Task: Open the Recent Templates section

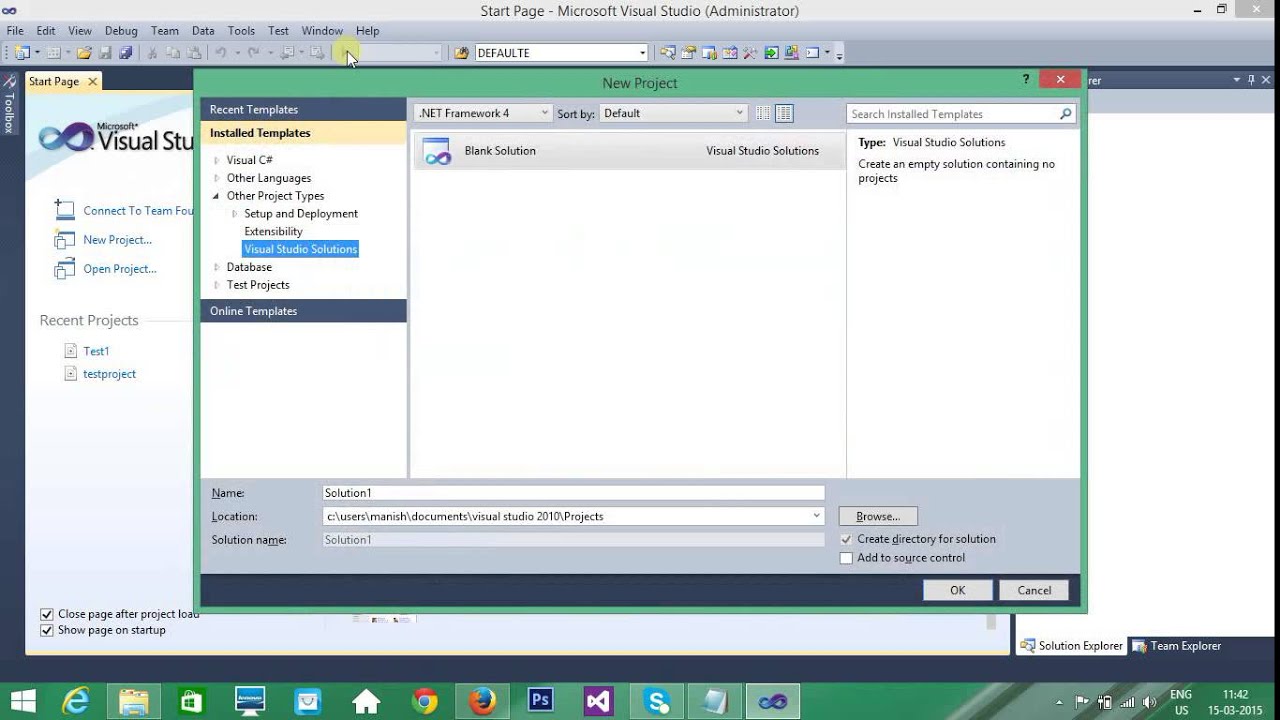Action: 303,109
